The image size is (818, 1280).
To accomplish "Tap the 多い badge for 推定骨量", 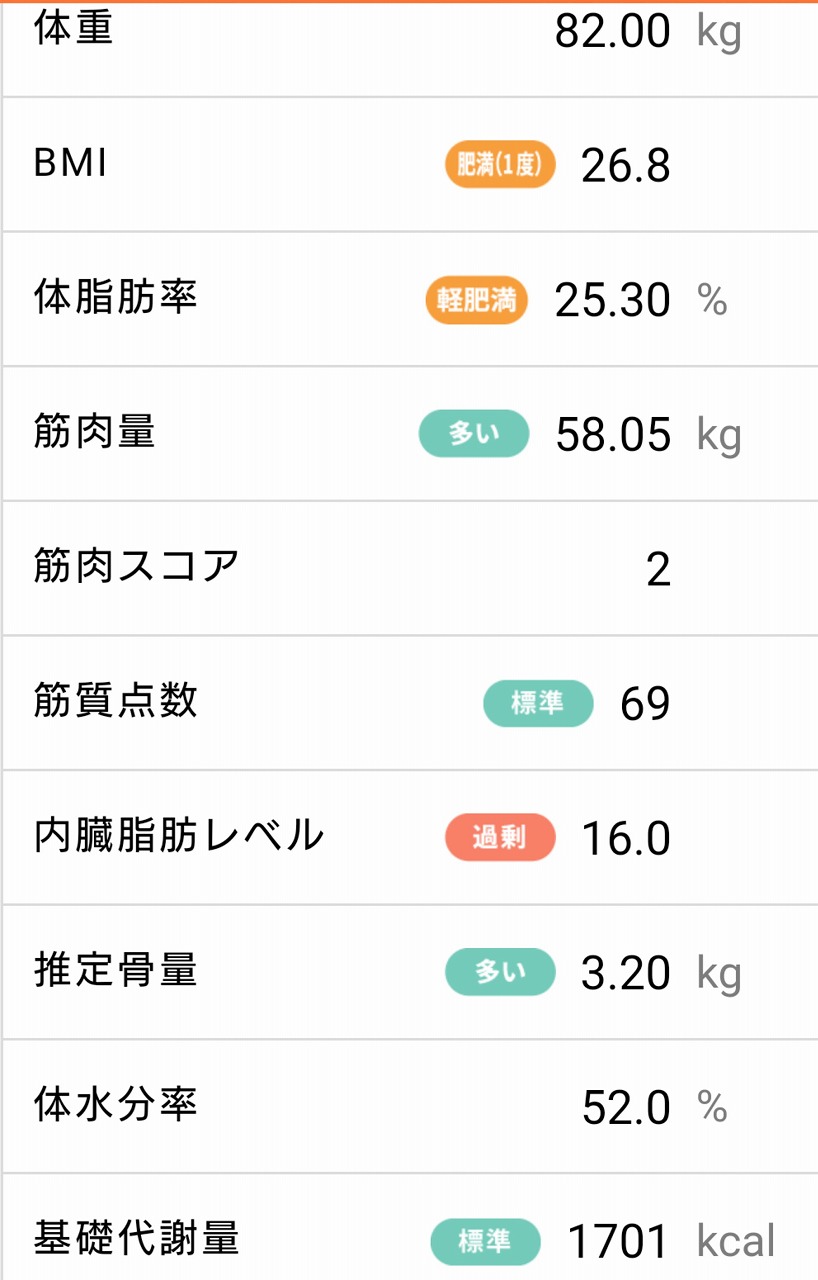I will coord(500,972).
